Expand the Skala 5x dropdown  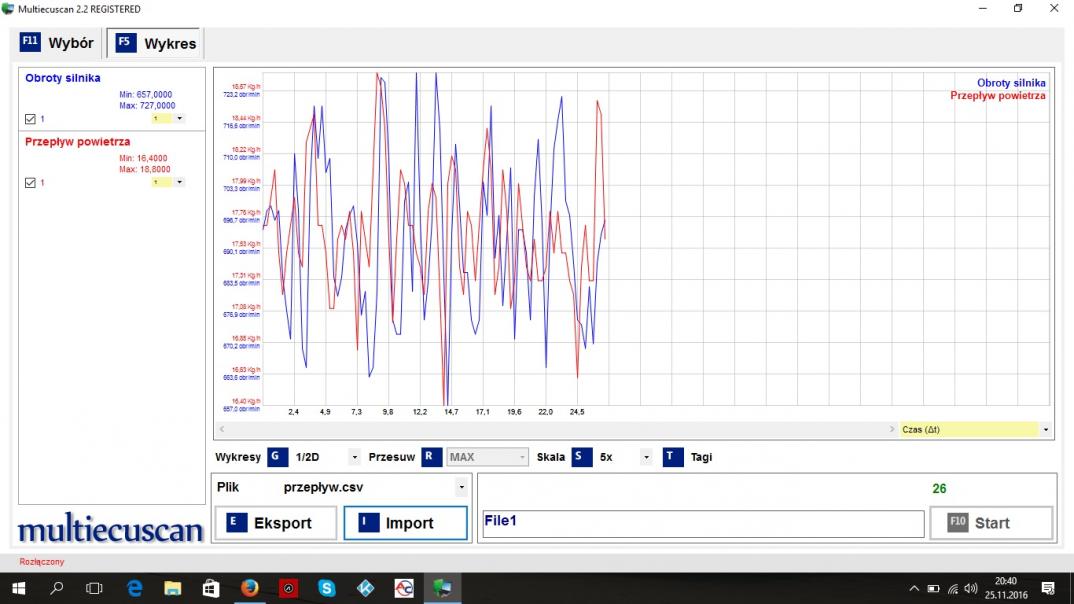pyautogui.click(x=646, y=458)
